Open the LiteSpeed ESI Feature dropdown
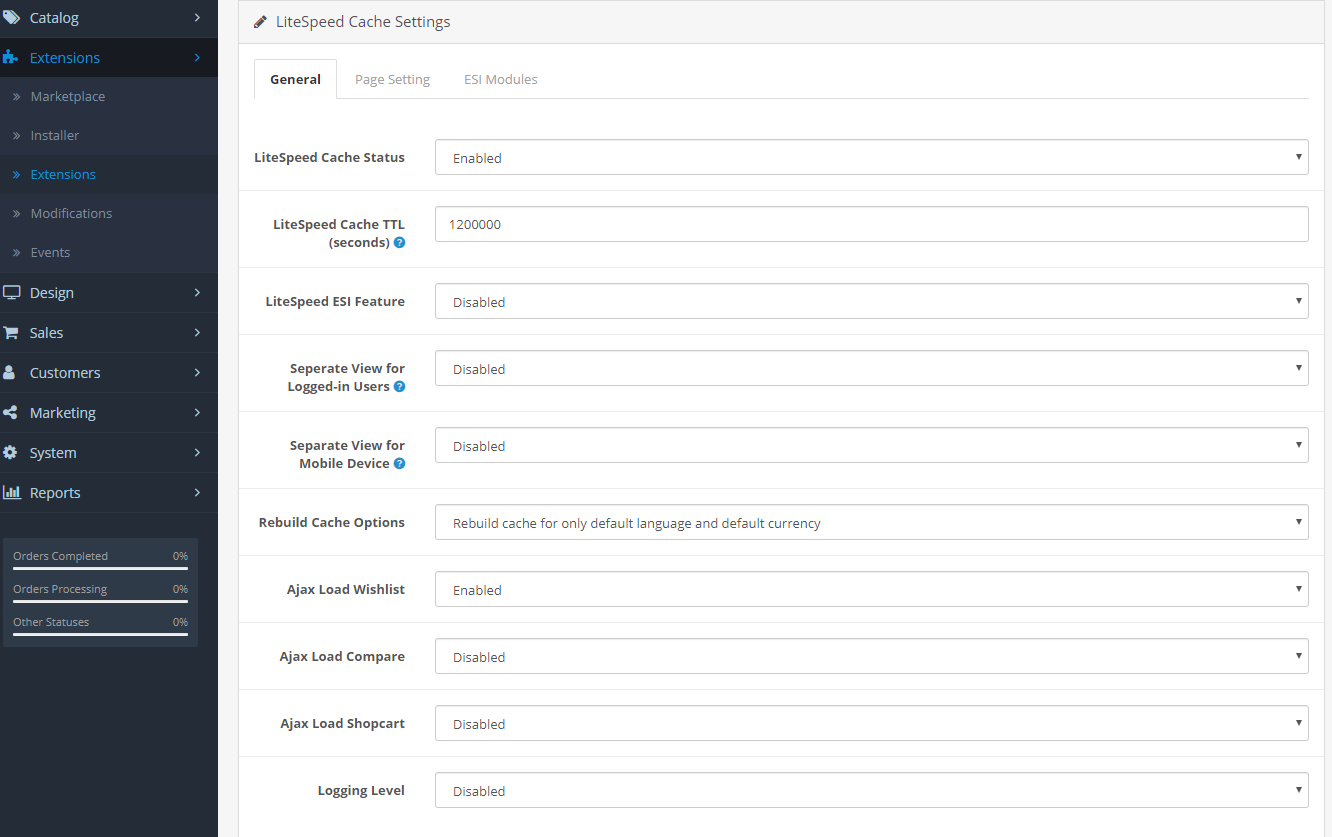Viewport: 1332px width, 837px height. click(x=871, y=301)
